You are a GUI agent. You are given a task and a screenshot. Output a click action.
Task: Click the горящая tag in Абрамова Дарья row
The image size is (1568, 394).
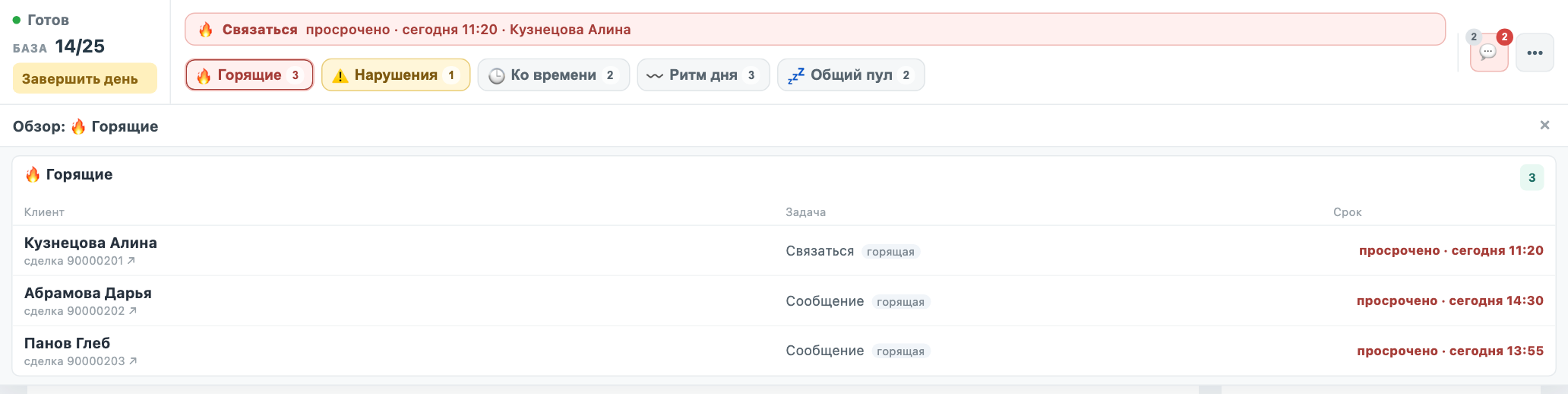point(900,302)
